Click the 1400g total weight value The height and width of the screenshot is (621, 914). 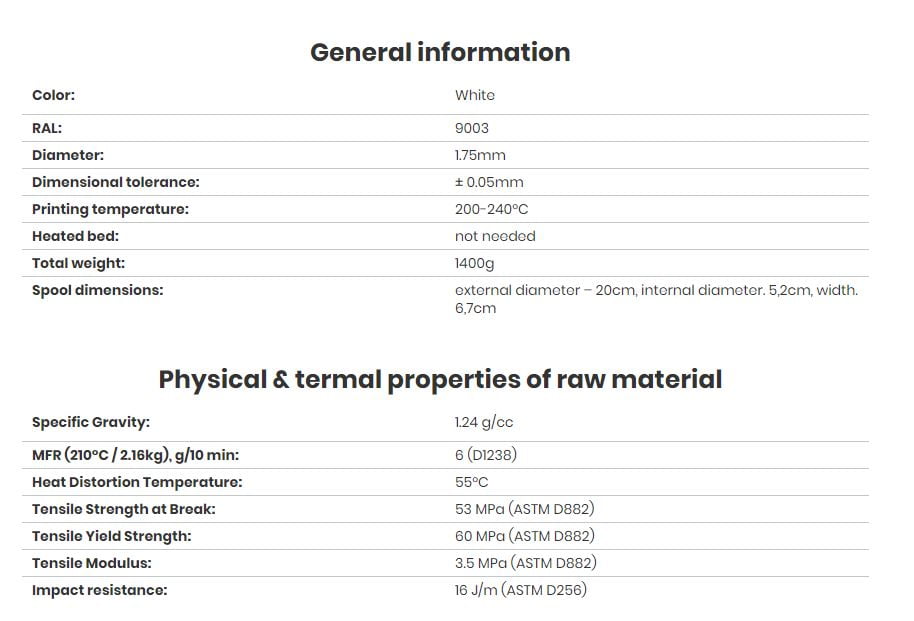point(474,263)
